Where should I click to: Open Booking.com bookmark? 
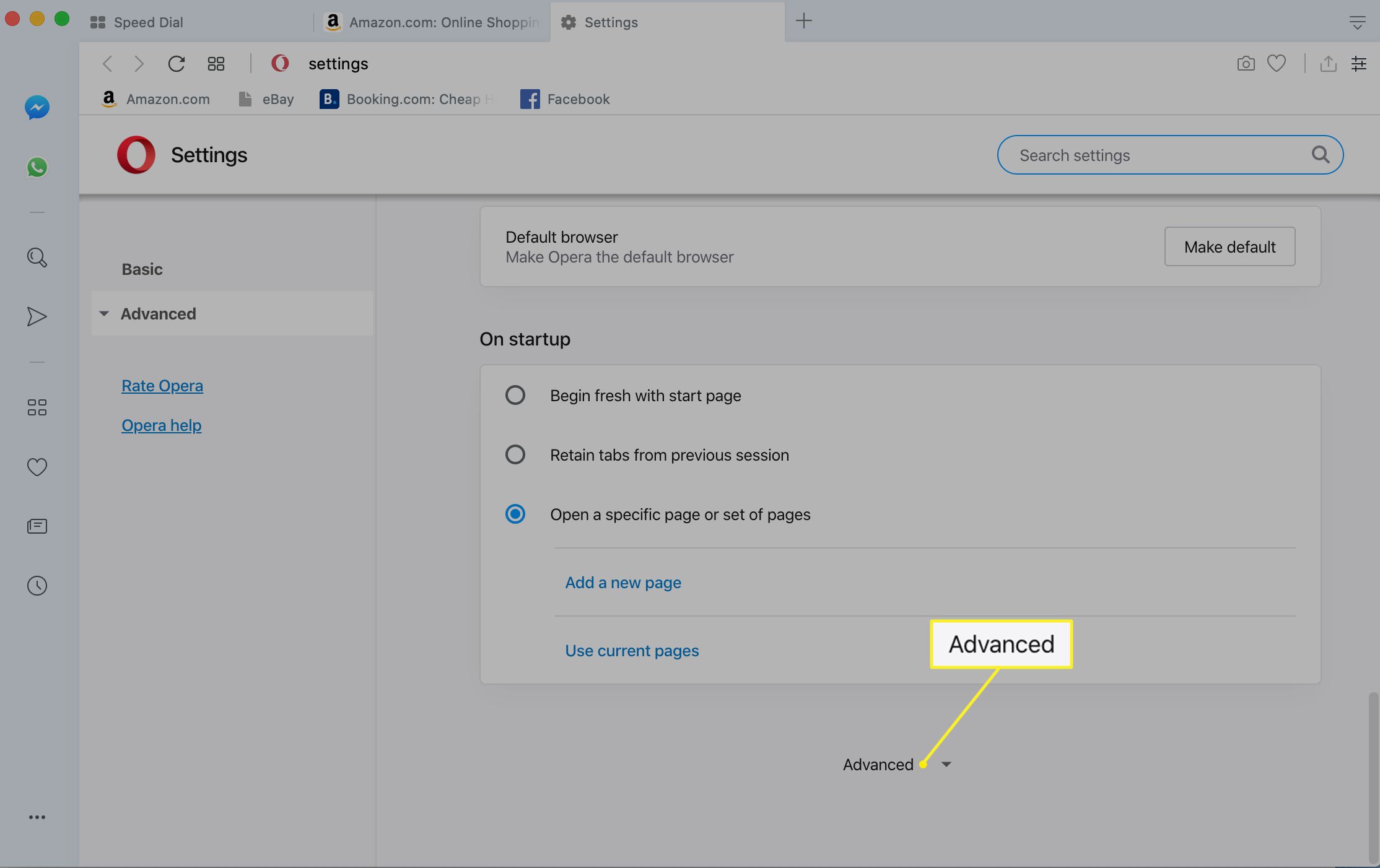407,99
